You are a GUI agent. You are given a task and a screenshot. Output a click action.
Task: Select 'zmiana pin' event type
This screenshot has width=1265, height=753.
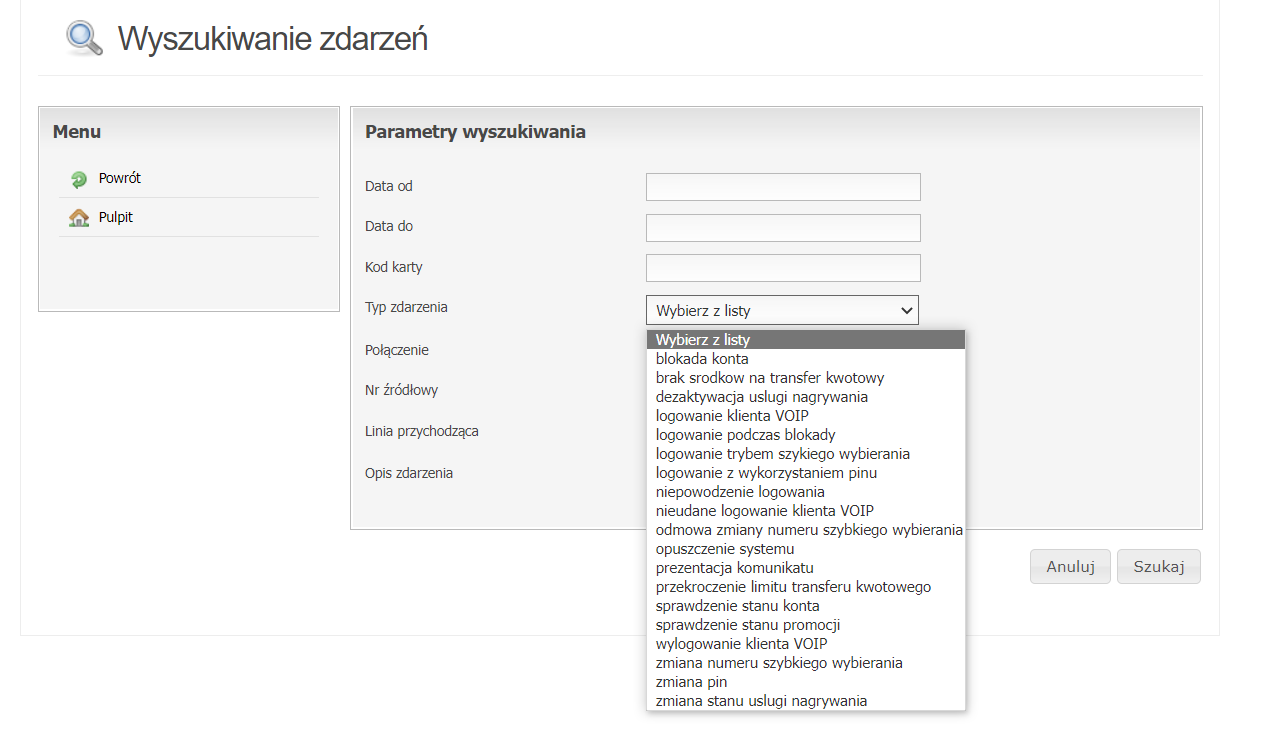pos(806,682)
